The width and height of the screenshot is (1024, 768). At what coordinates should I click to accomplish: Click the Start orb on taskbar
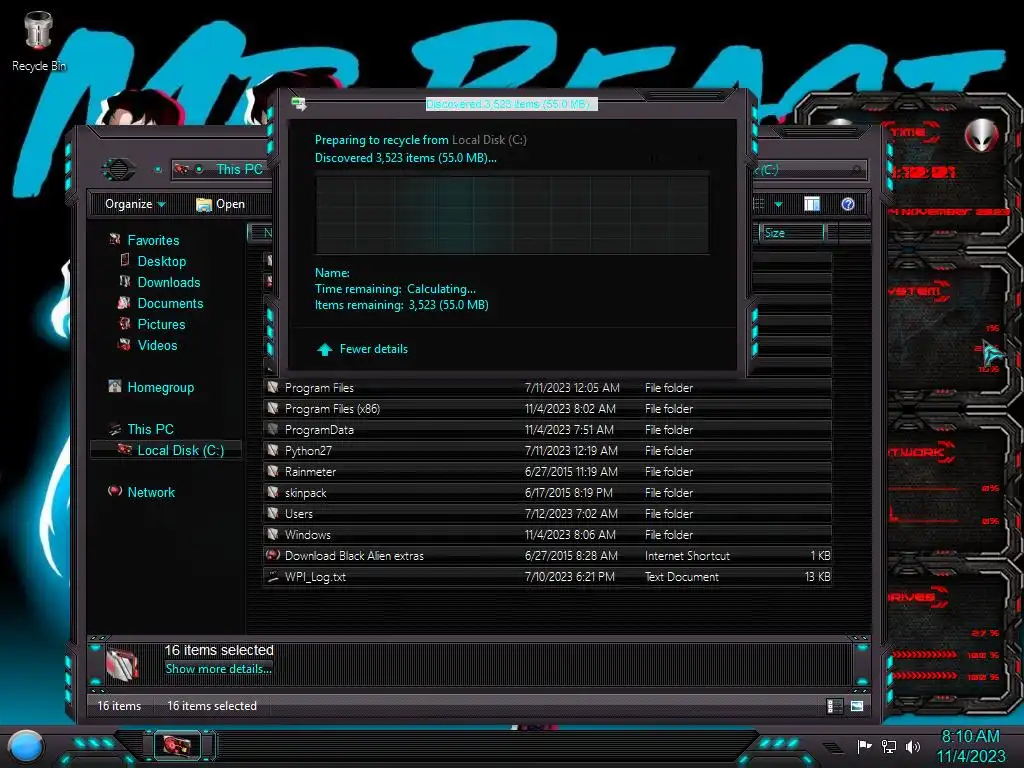click(x=26, y=746)
